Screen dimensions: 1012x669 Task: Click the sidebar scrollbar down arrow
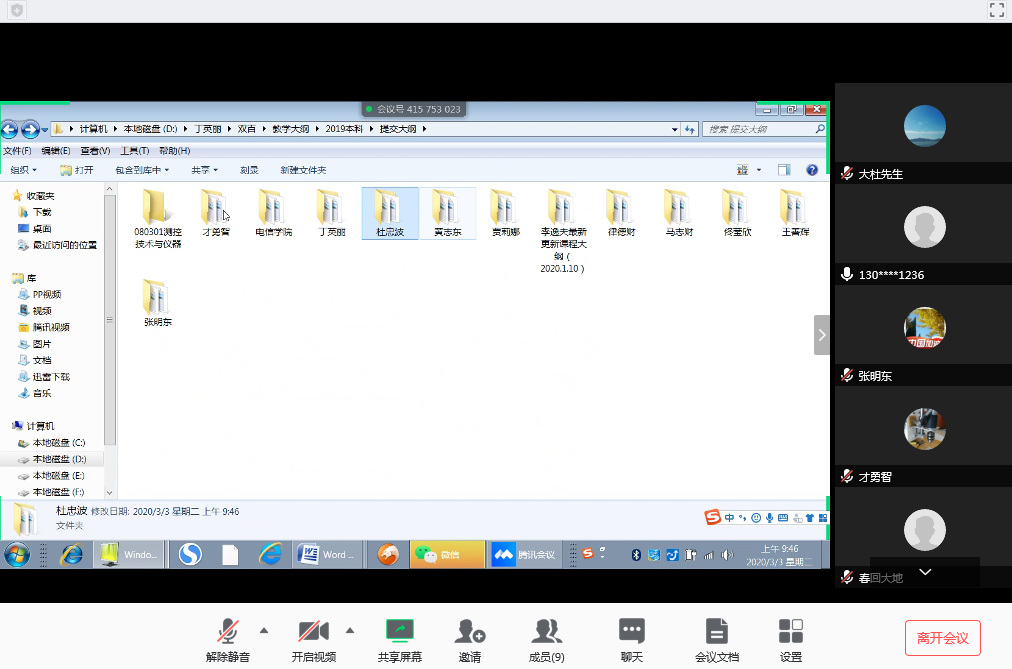point(110,493)
